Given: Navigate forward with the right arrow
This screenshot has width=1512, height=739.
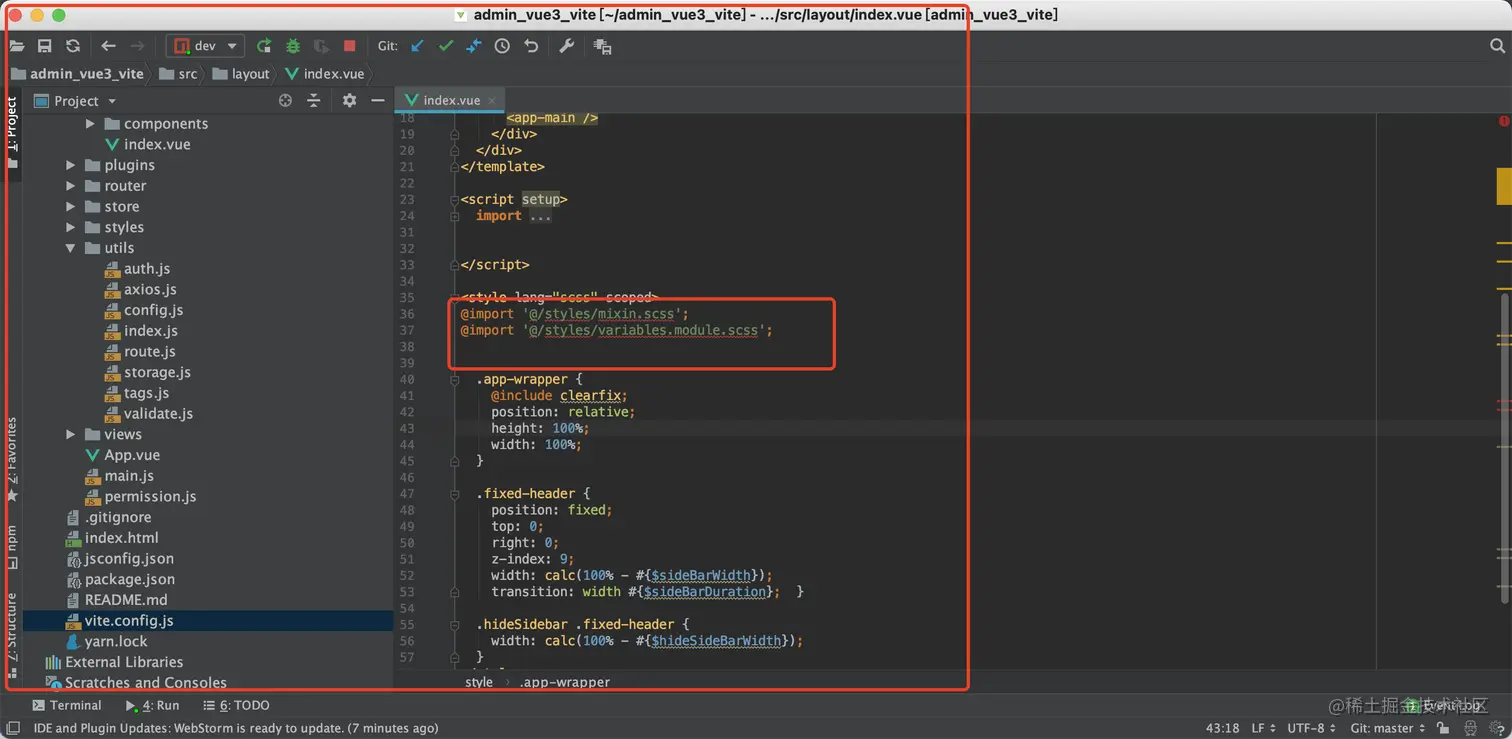Looking at the screenshot, I should (137, 46).
